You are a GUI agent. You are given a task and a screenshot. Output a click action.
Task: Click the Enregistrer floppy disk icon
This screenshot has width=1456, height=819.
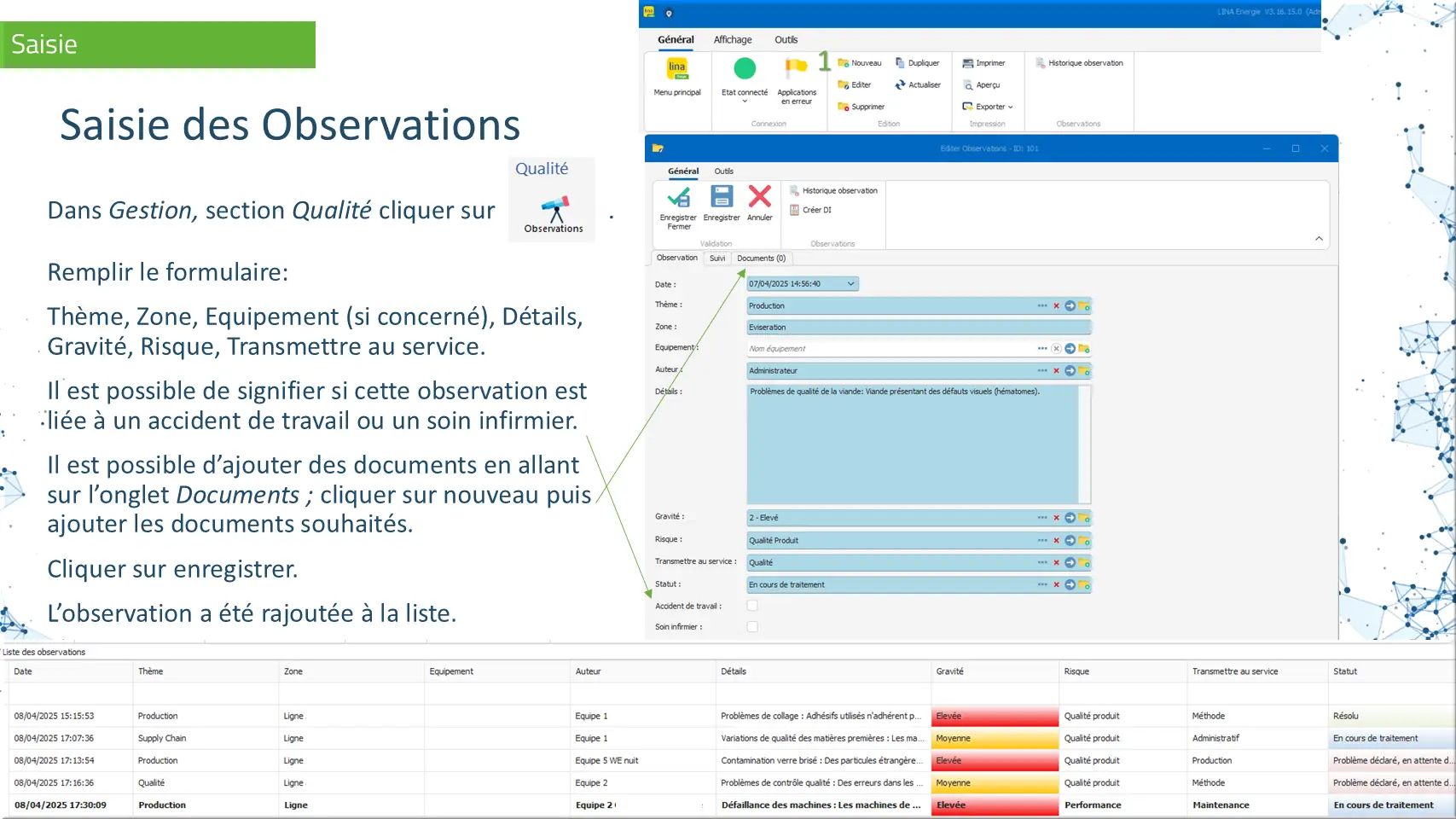point(722,197)
